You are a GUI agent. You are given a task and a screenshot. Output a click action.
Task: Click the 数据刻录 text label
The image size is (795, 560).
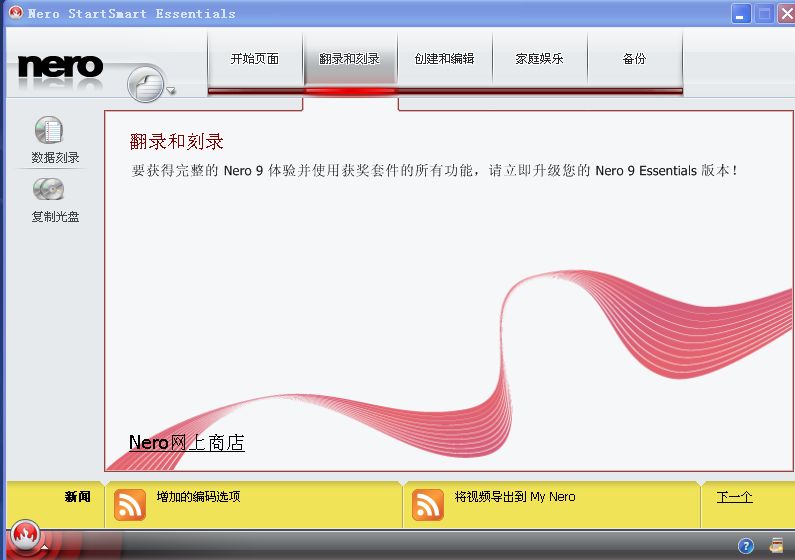click(55, 158)
